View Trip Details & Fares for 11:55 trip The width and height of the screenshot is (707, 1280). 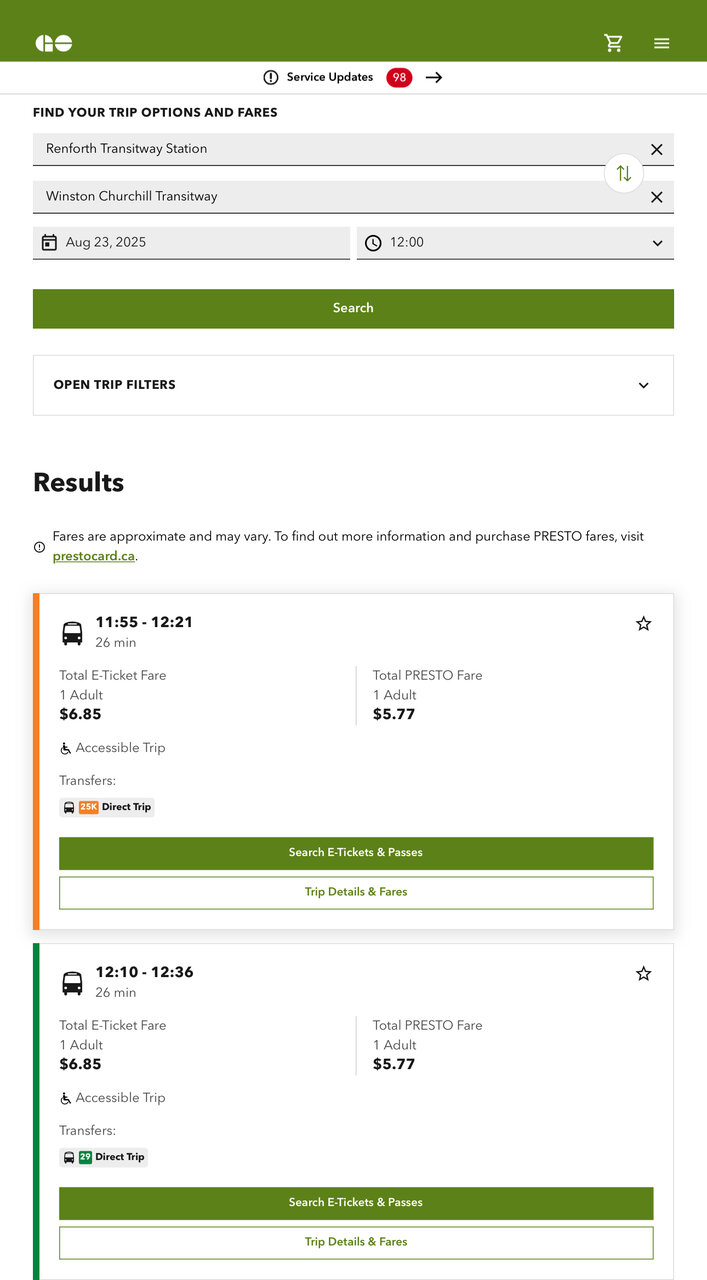356,892
